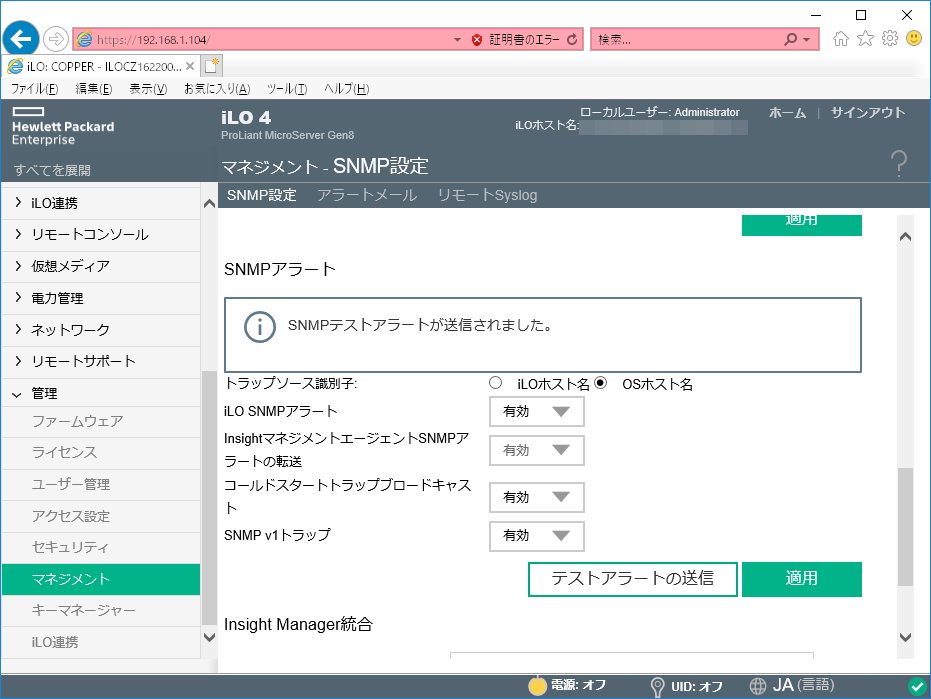Refresh the page with the reload icon
The image size is (931, 699).
tap(572, 40)
